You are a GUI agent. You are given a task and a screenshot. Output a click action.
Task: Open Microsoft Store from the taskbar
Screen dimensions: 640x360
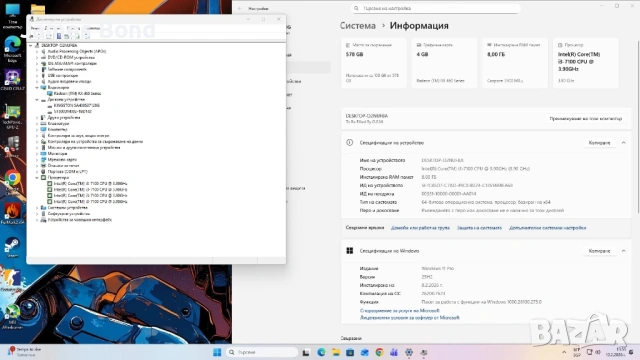coord(350,352)
